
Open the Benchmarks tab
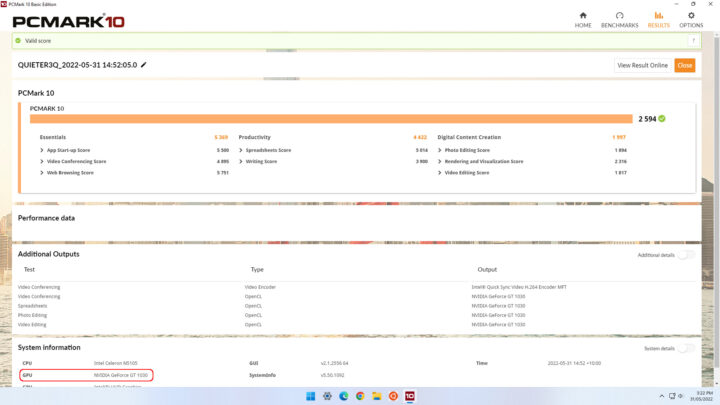point(619,20)
